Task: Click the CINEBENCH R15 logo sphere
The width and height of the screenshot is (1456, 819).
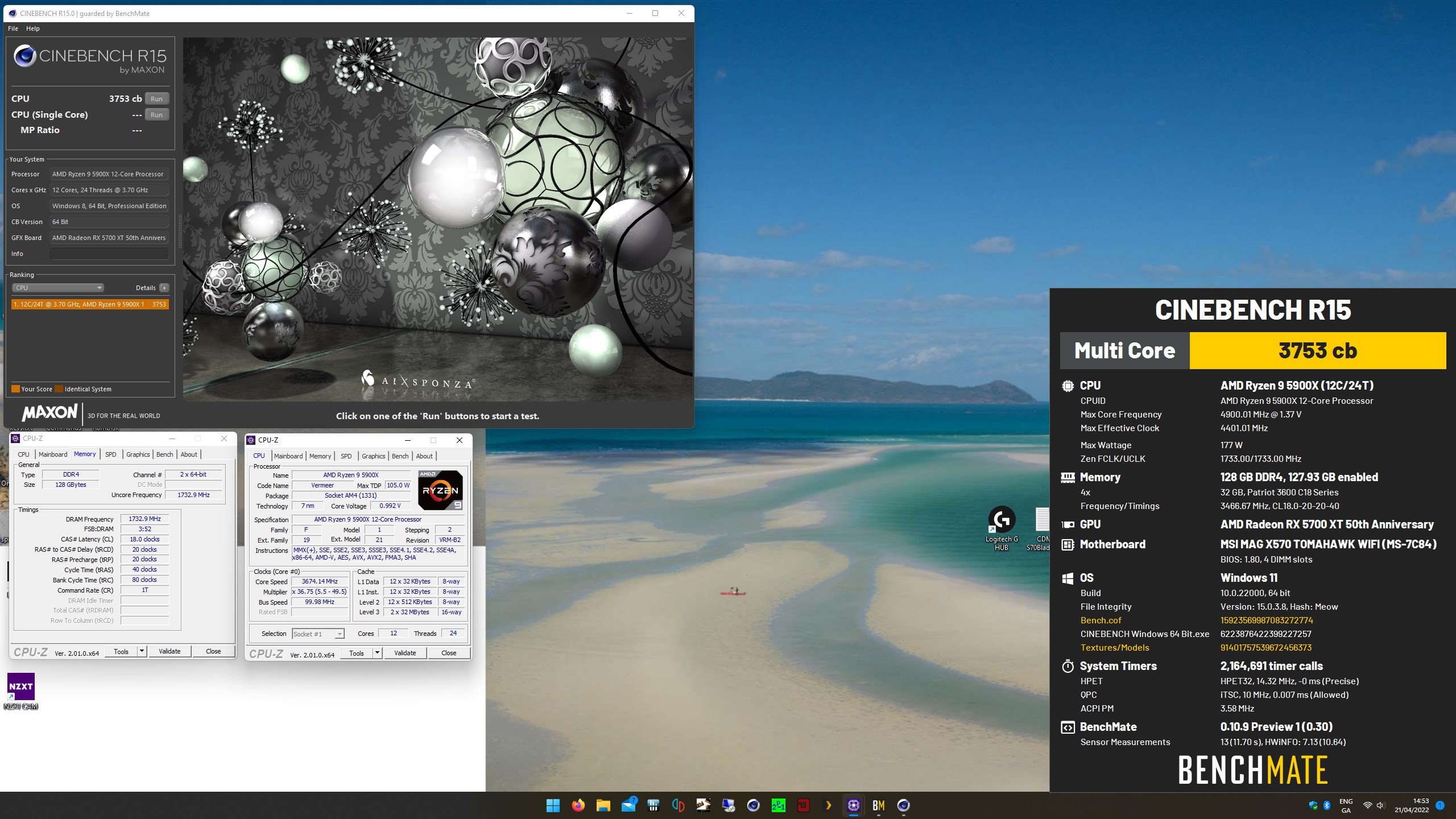Action: pyautogui.click(x=25, y=56)
